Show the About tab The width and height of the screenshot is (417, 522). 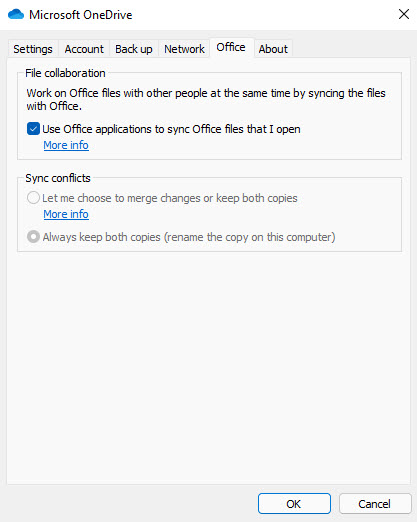click(x=273, y=49)
